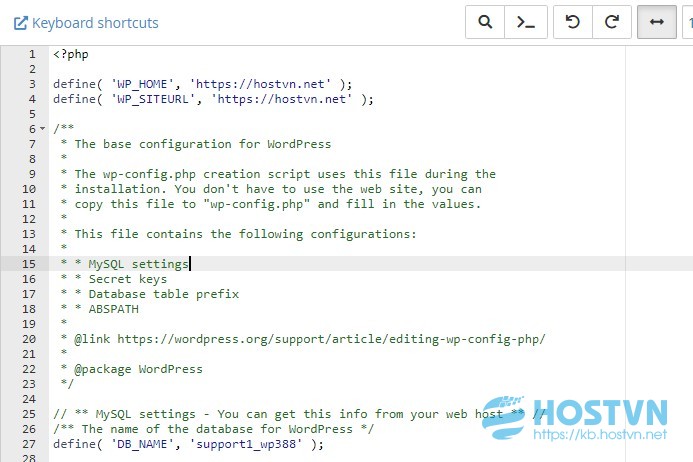The height and width of the screenshot is (462, 693).
Task: Open the Keyboard shortcuts link
Action: pos(86,23)
